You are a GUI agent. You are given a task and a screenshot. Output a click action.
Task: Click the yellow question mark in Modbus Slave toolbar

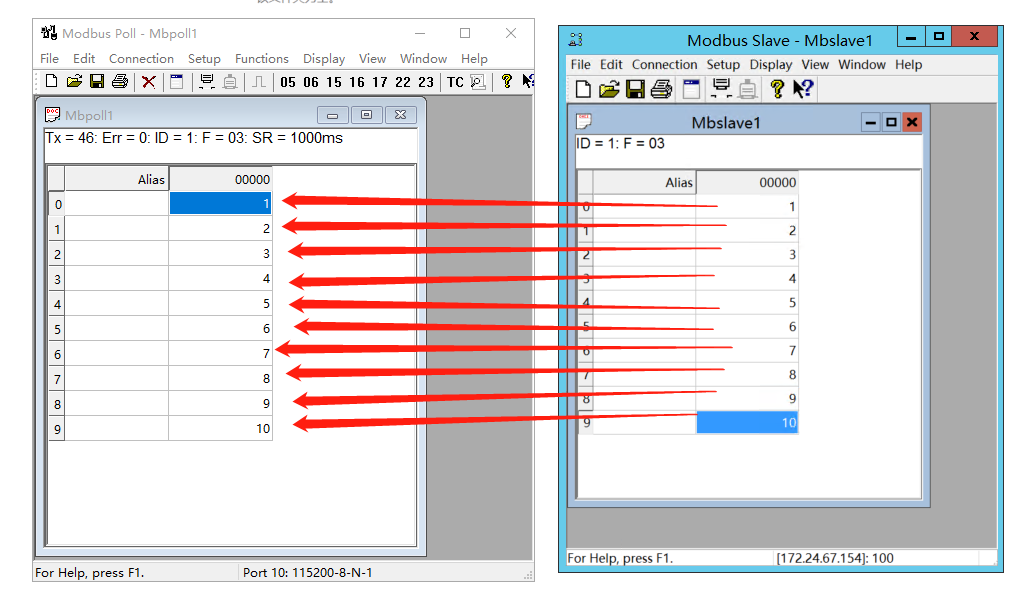coord(776,89)
